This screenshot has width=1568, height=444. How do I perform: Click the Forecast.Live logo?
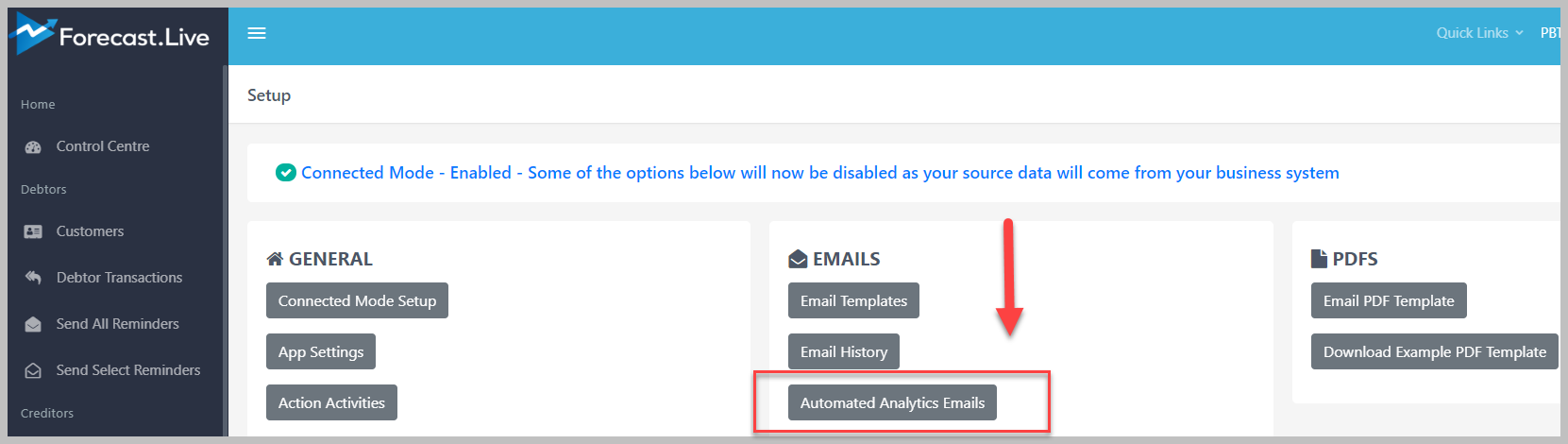pos(110,35)
